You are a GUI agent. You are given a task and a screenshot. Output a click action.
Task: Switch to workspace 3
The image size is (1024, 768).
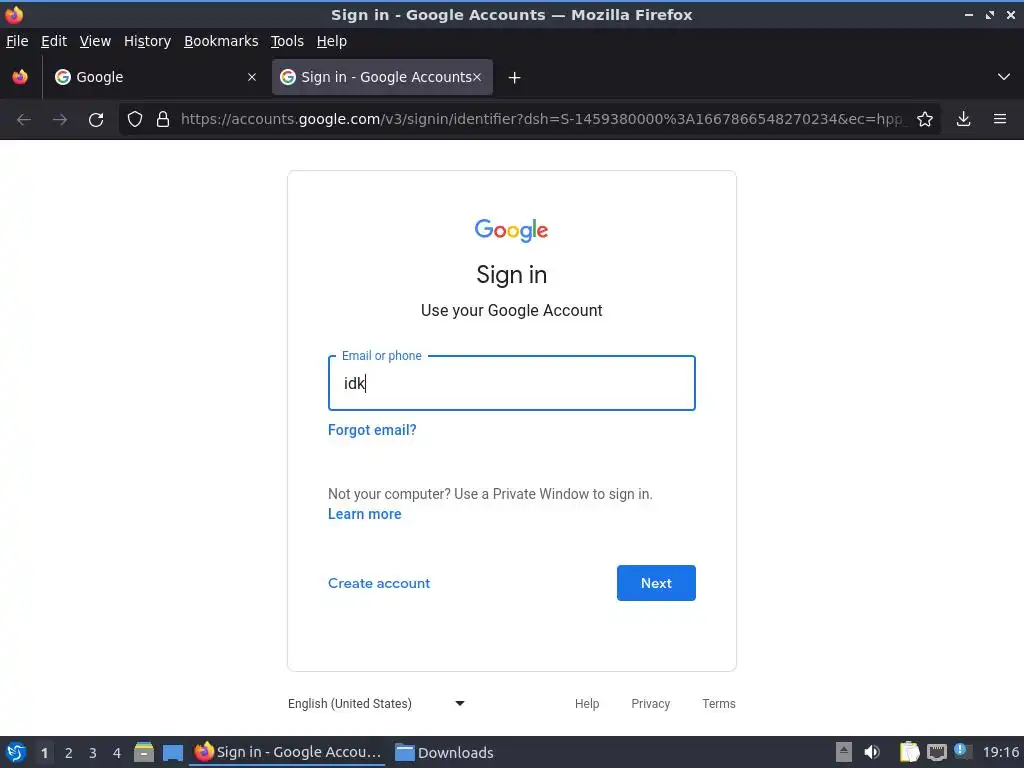tap(93, 753)
